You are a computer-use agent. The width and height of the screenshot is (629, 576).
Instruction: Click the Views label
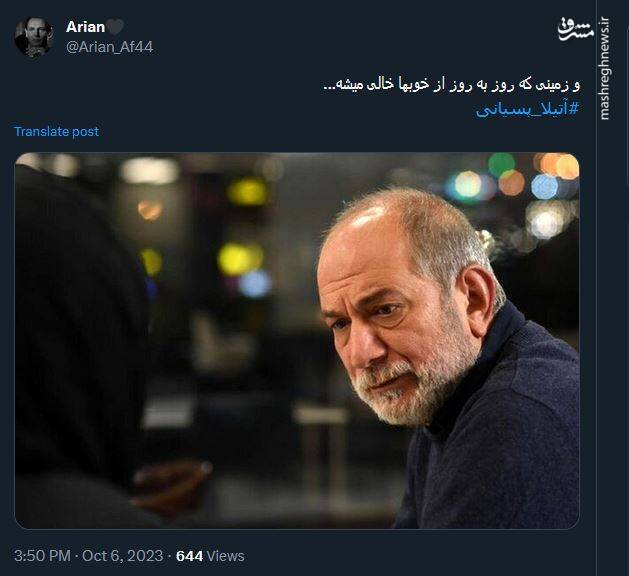click(x=226, y=556)
